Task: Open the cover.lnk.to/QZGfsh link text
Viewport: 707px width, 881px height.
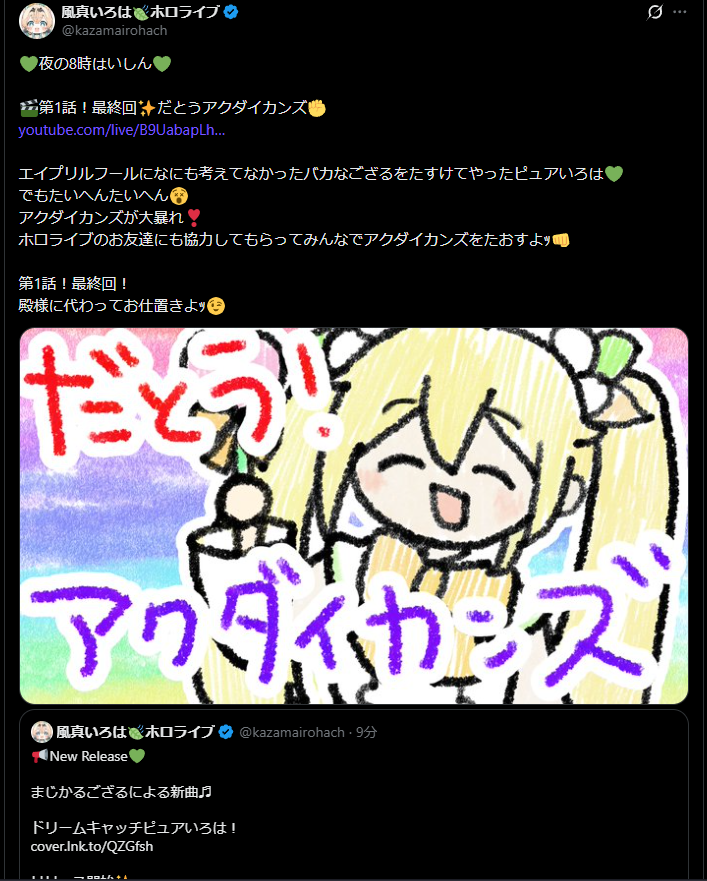Action: pyautogui.click(x=92, y=846)
